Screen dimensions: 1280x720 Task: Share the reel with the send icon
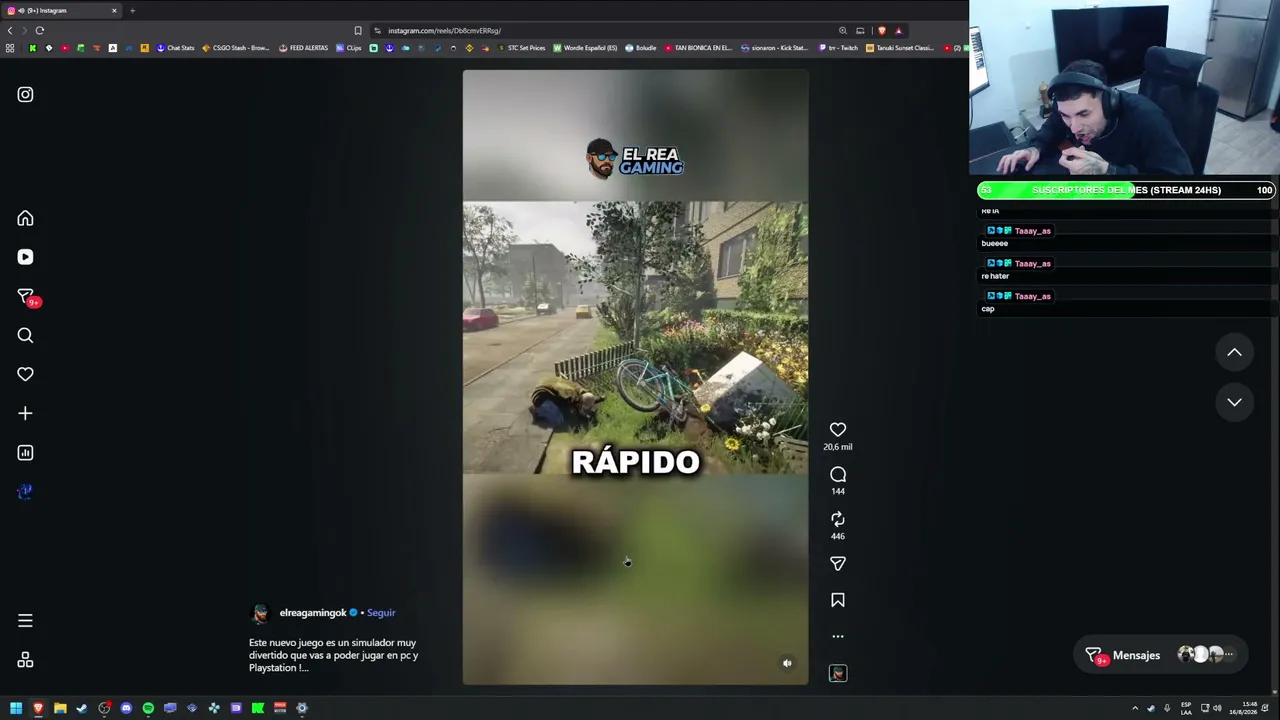coord(838,564)
